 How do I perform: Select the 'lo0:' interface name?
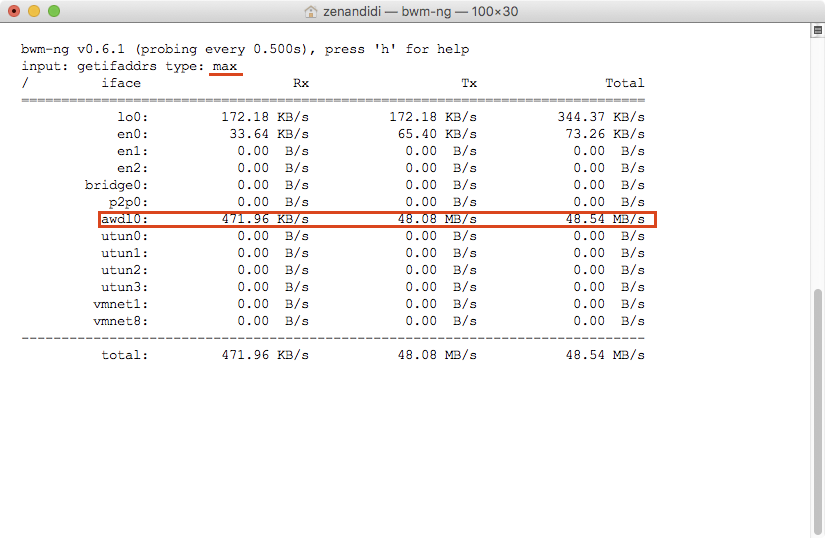(x=133, y=117)
